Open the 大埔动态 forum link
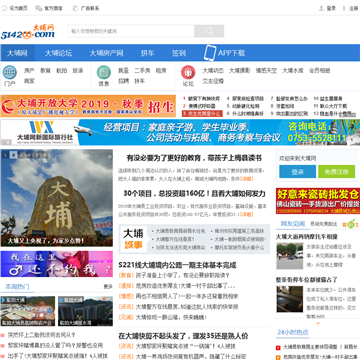 click(x=213, y=71)
